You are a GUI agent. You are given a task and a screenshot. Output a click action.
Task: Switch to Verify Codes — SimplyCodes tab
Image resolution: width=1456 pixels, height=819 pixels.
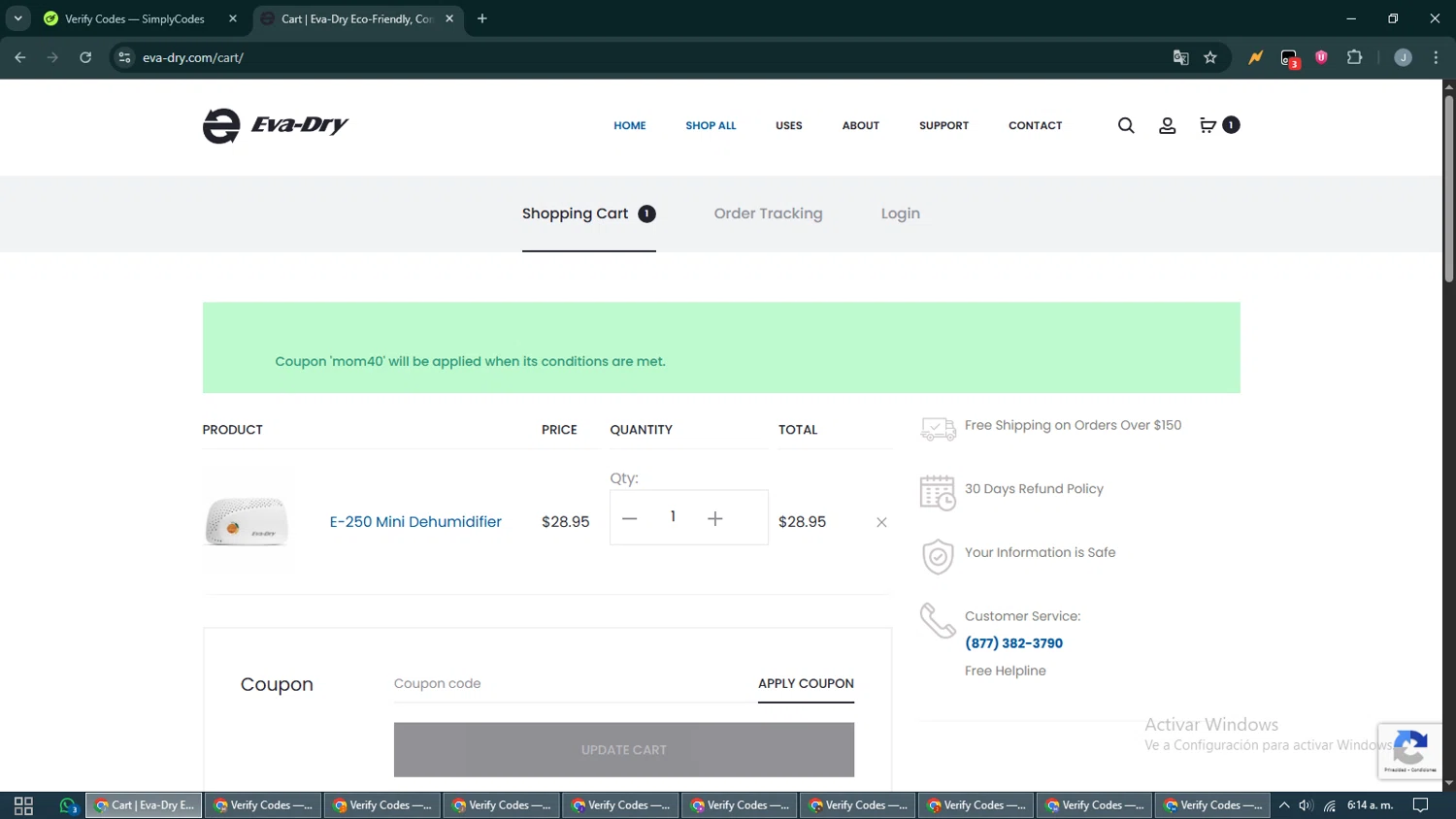134,18
